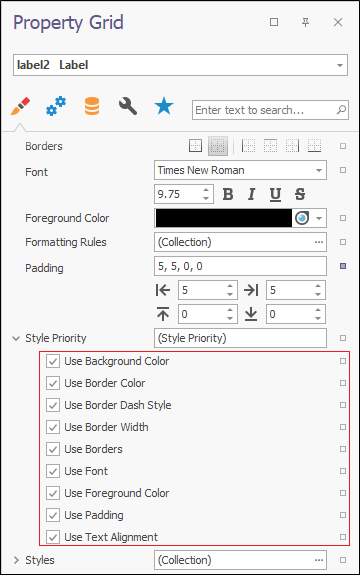Click the search magnifier icon
The image size is (360, 575).
(x=341, y=110)
